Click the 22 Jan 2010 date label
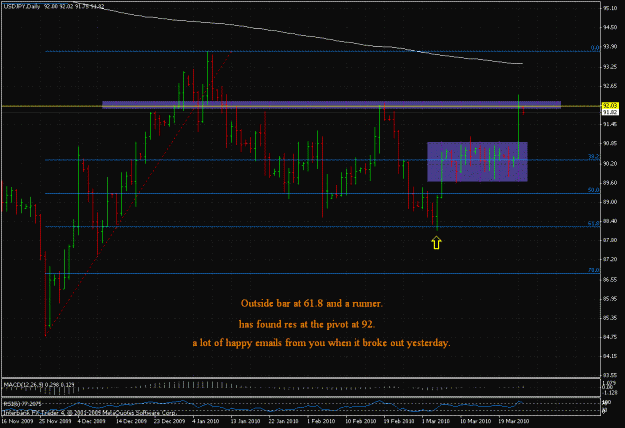 (x=283, y=421)
